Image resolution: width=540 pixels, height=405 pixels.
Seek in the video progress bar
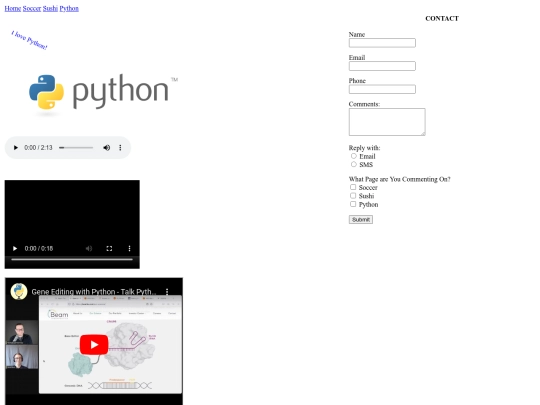coord(72,259)
